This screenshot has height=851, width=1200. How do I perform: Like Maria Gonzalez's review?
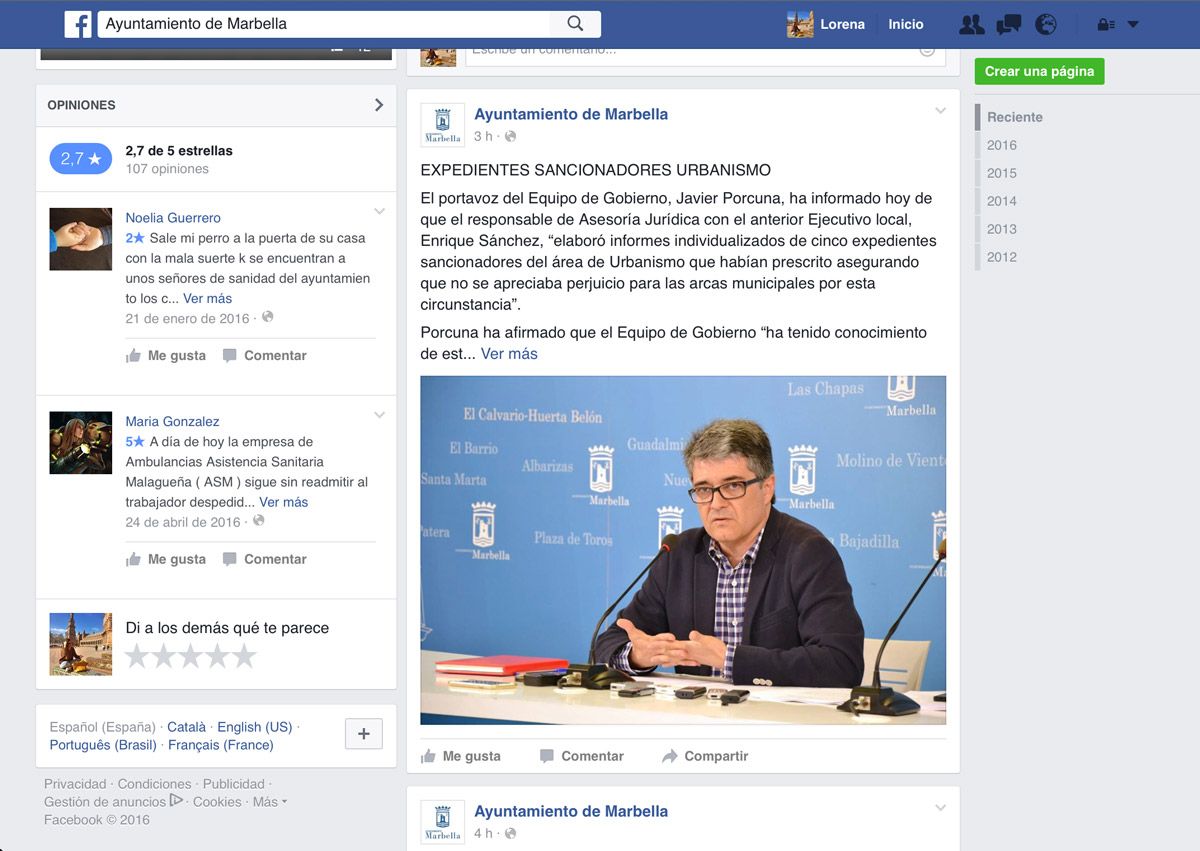click(x=166, y=559)
